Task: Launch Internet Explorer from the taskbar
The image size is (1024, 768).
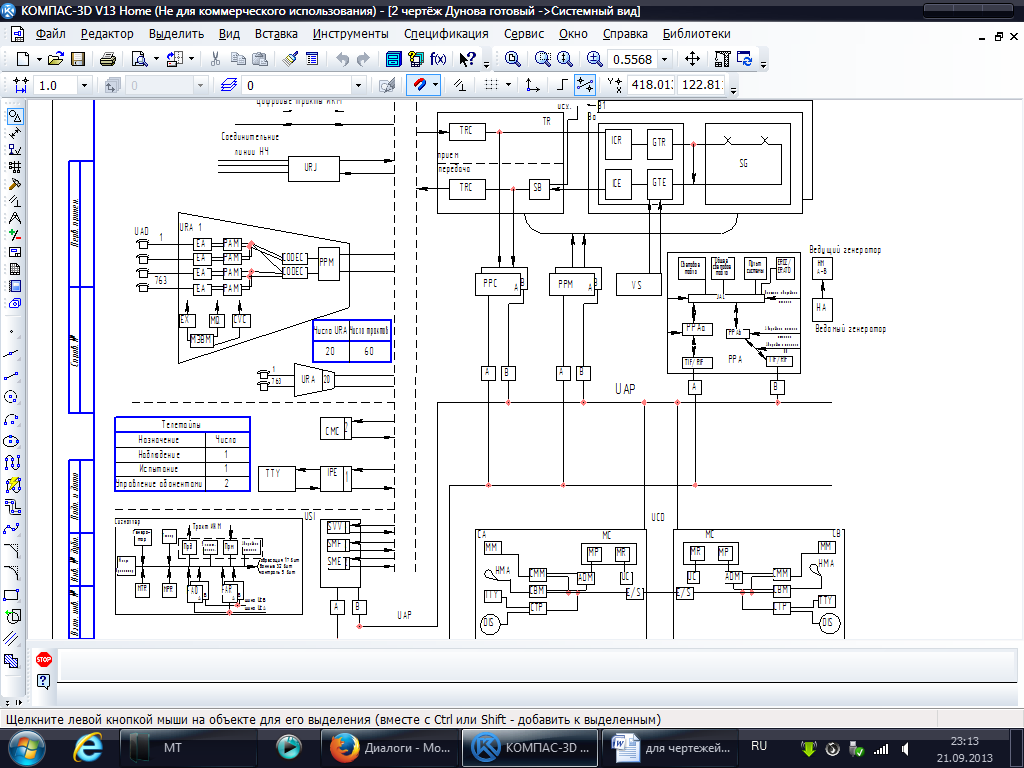Action: [87, 748]
